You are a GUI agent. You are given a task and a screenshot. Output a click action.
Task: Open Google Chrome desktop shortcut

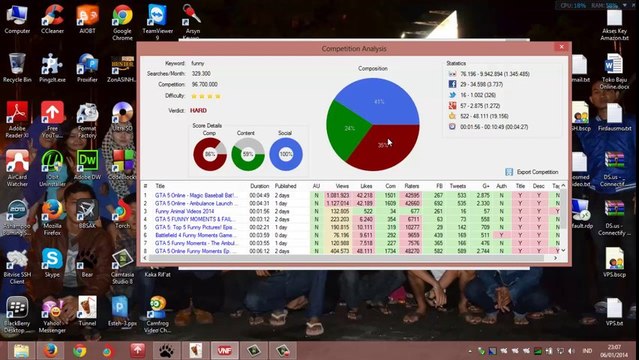[x=122, y=22]
